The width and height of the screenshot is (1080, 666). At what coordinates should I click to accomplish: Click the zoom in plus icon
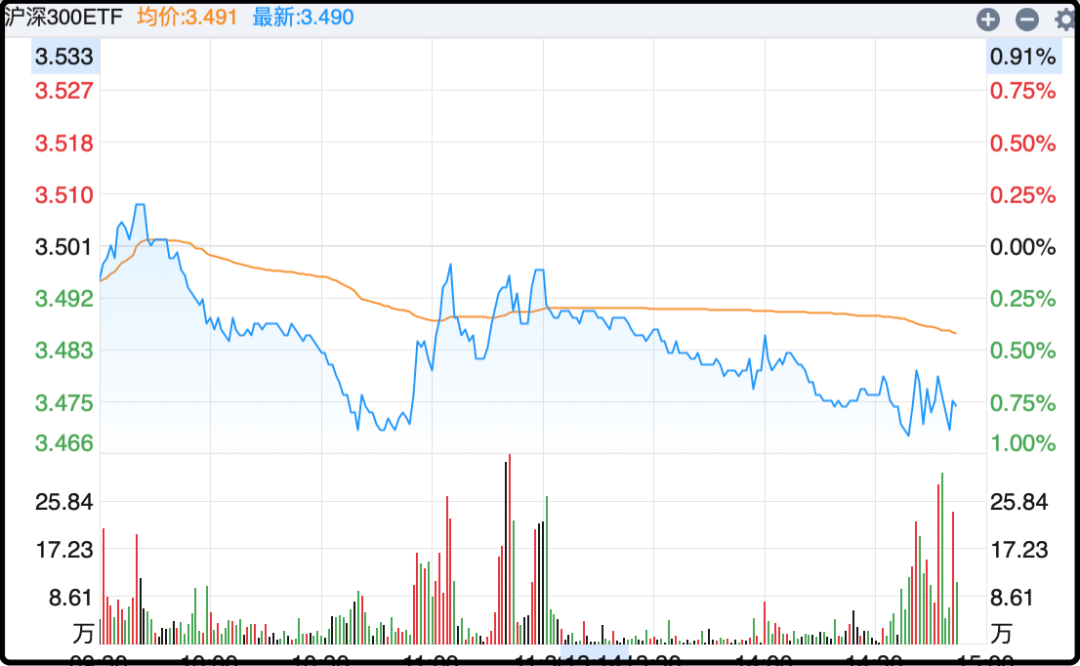(988, 19)
